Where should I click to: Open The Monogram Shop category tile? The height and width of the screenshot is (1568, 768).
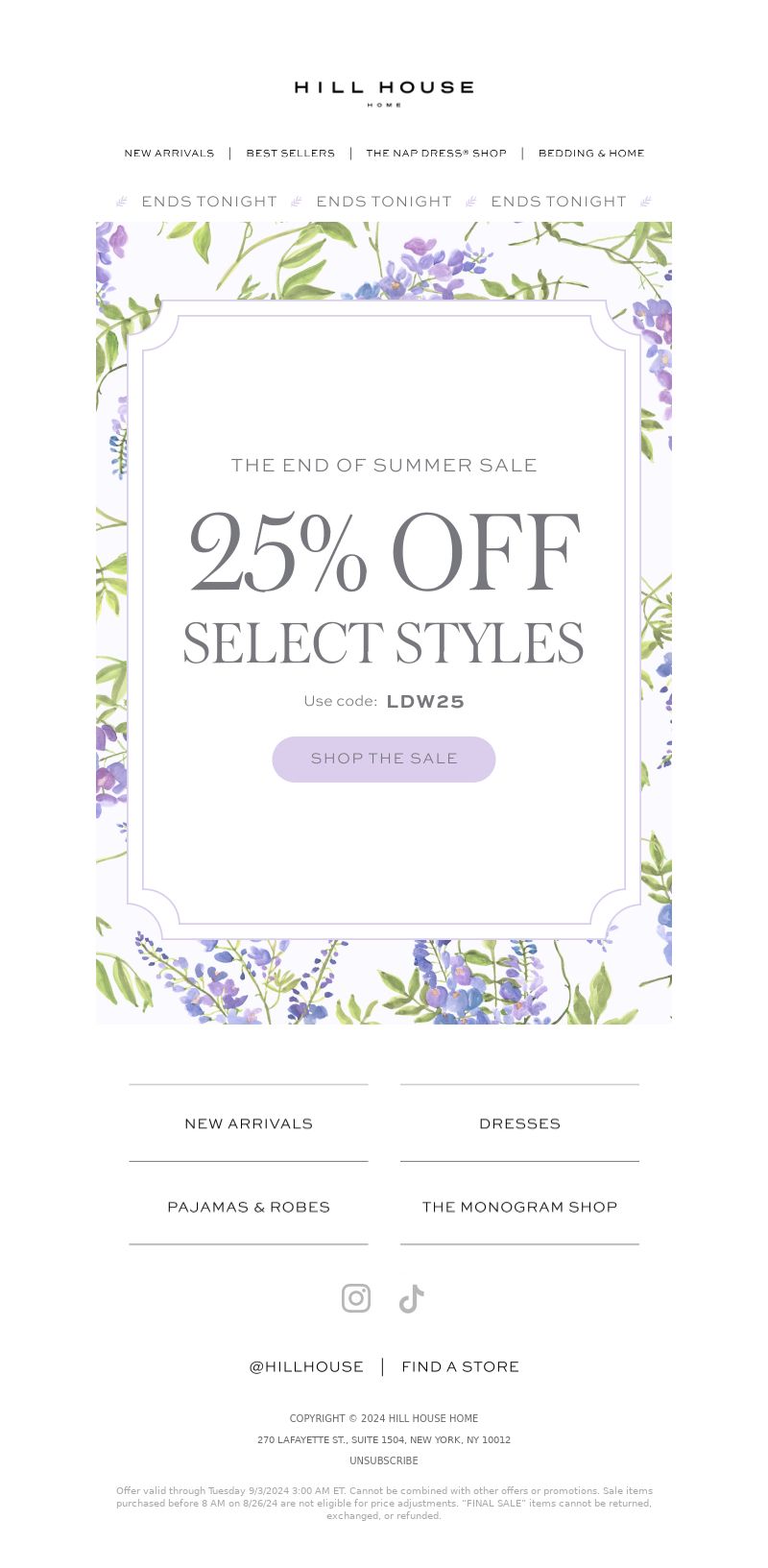[519, 1207]
